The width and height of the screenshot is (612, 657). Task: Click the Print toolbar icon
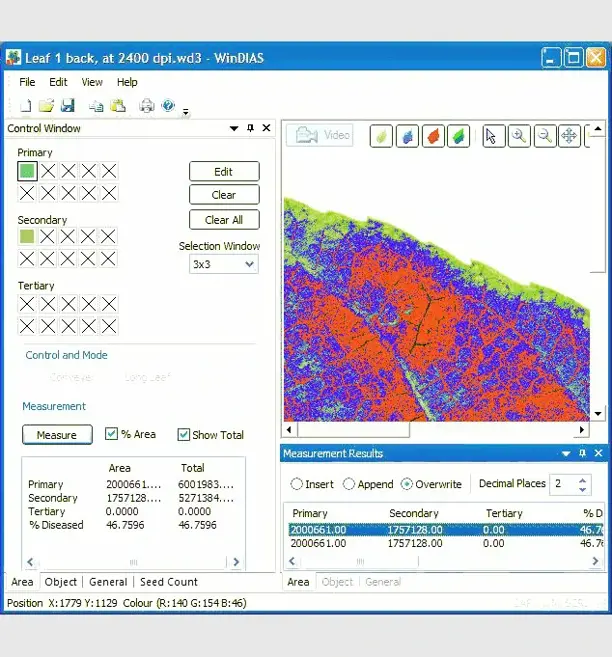coord(147,106)
